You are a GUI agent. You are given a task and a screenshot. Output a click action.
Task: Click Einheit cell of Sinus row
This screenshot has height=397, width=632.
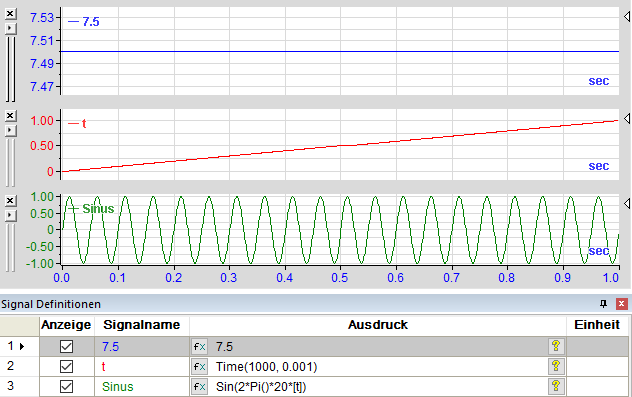point(597,387)
